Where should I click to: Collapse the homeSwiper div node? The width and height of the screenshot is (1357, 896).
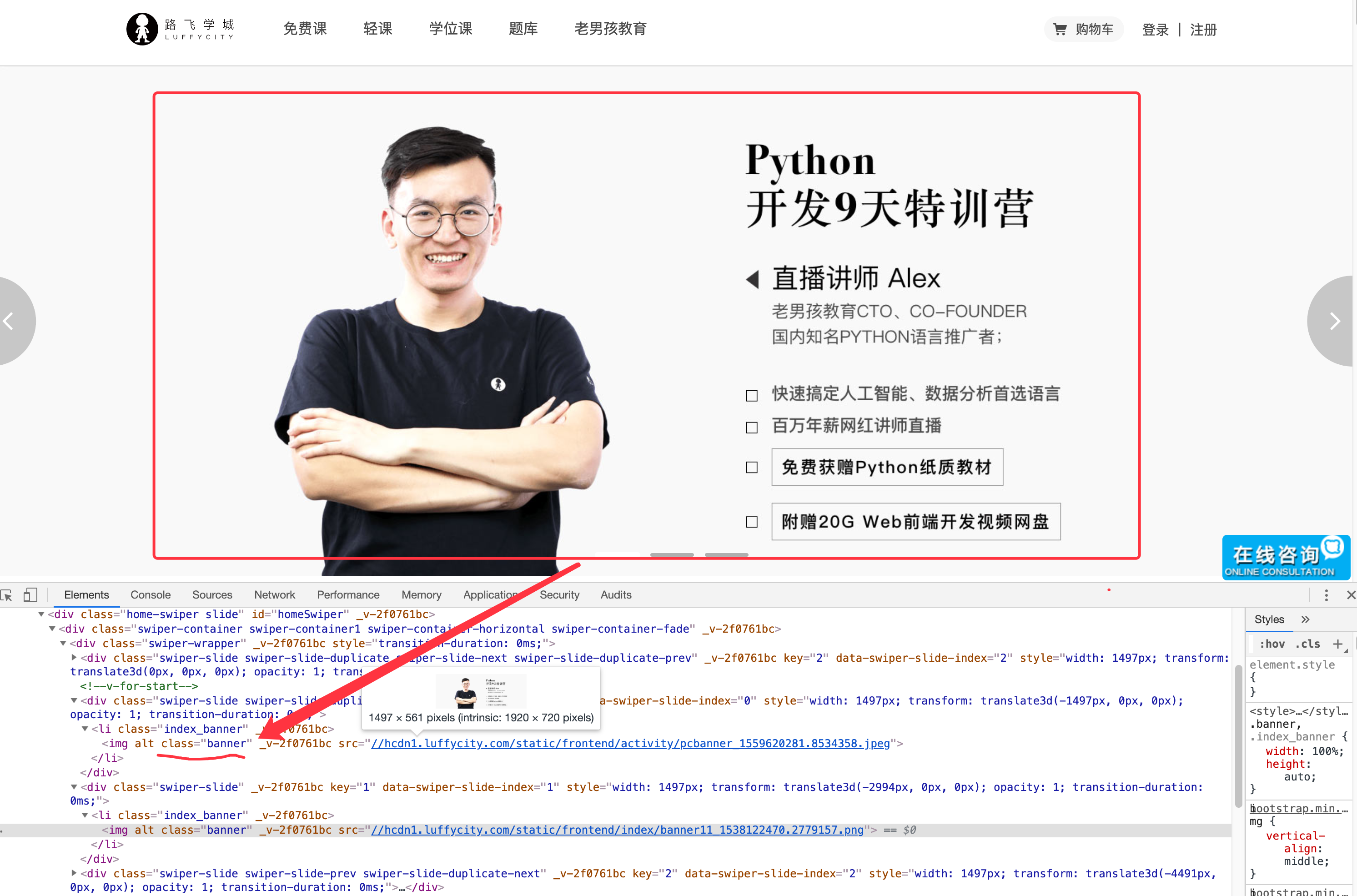tap(41, 614)
